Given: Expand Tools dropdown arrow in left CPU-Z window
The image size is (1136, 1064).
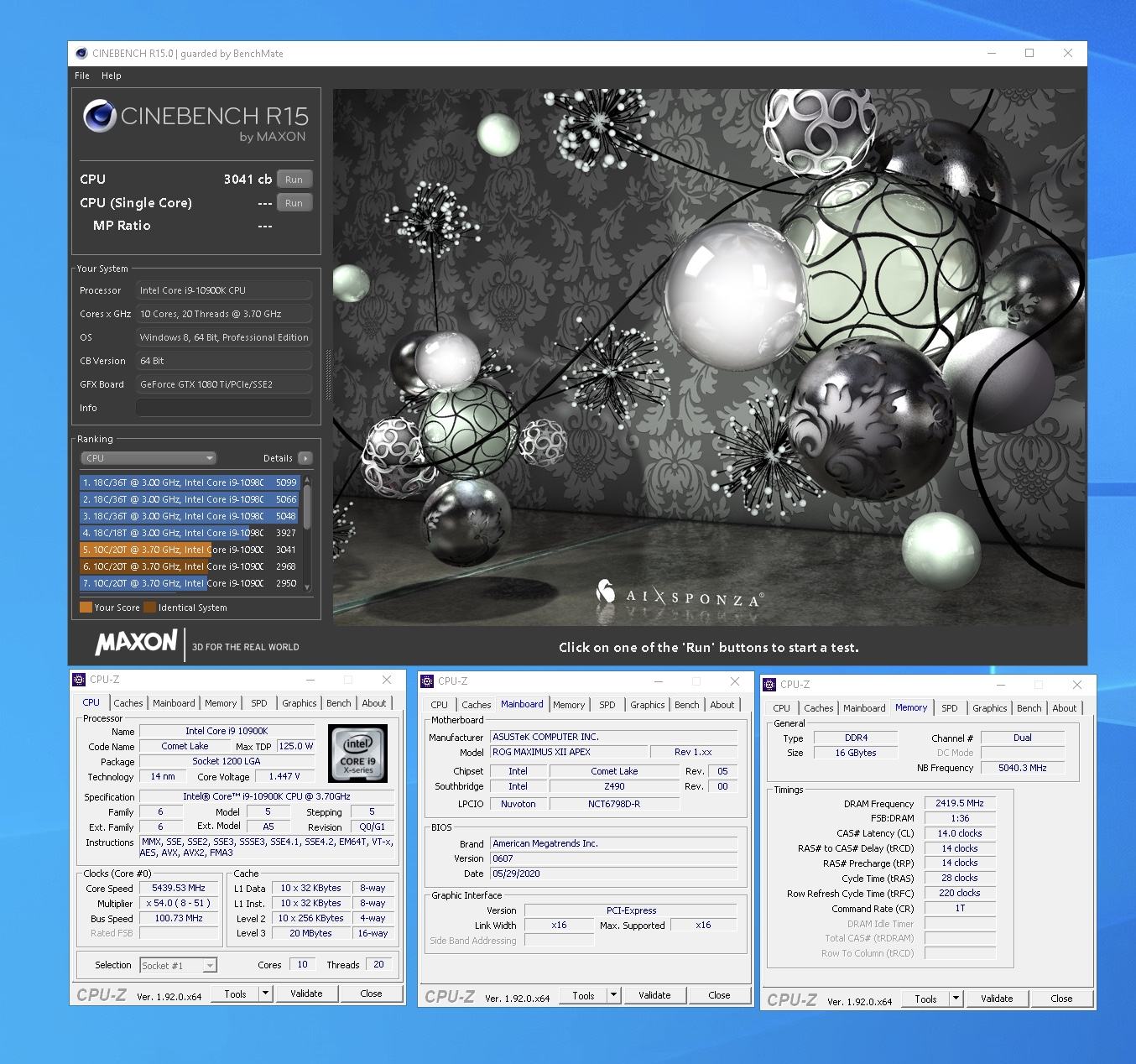Looking at the screenshot, I should pos(266,994).
